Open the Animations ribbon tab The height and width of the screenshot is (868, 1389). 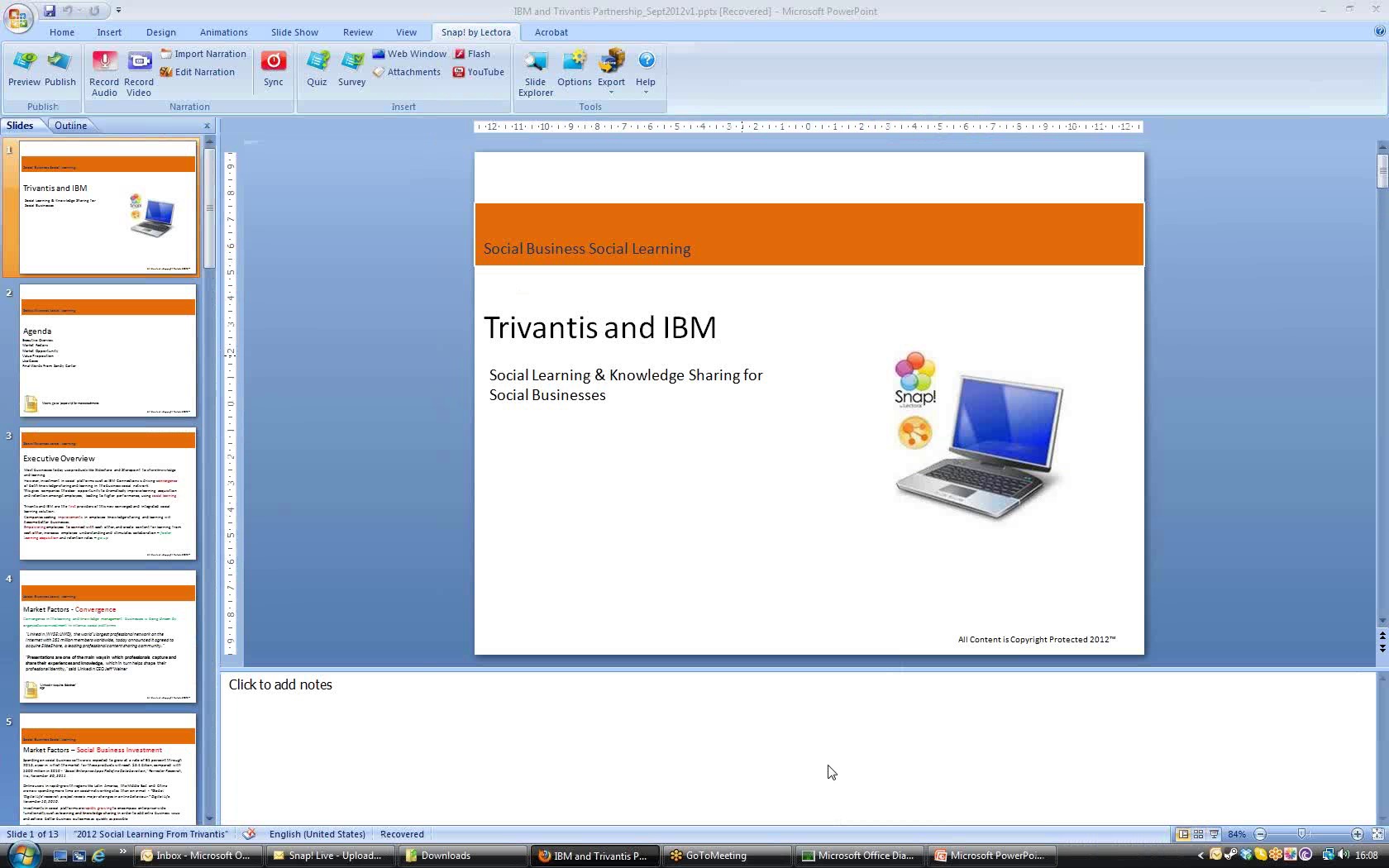(x=224, y=32)
